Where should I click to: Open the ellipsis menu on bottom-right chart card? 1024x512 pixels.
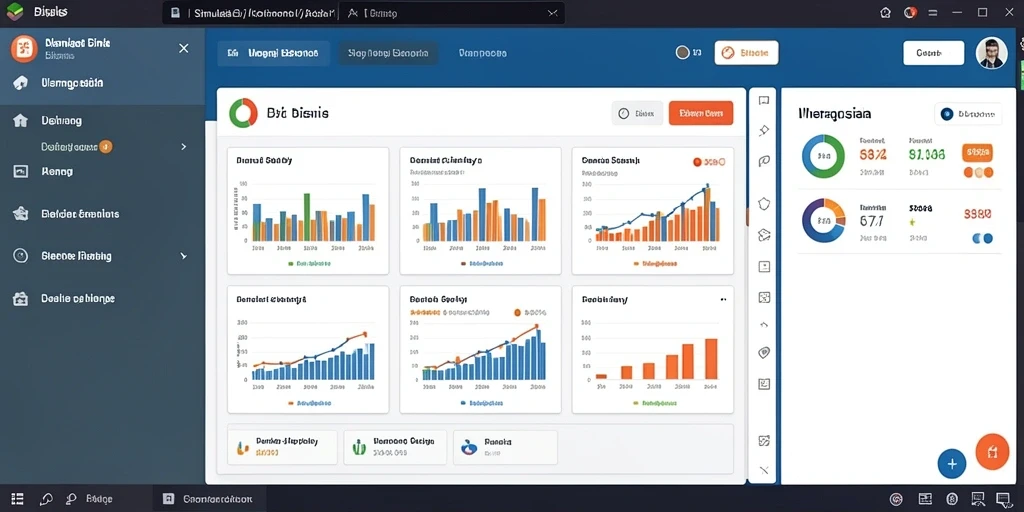(723, 299)
